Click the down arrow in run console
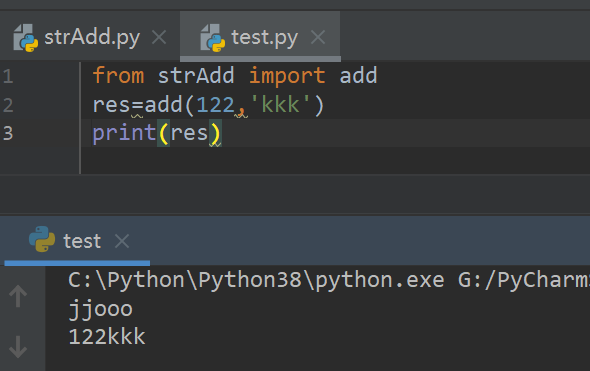The width and height of the screenshot is (590, 371). [18, 347]
